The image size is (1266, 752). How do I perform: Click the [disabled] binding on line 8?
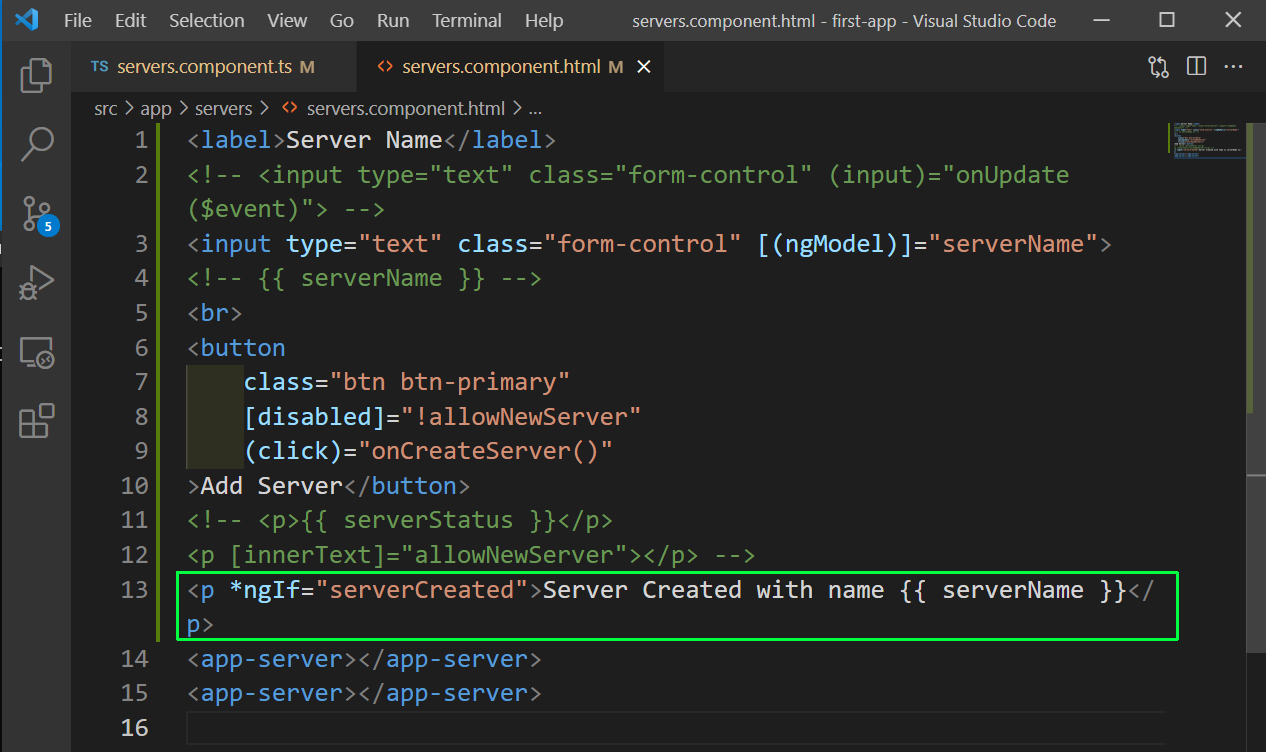(x=315, y=416)
